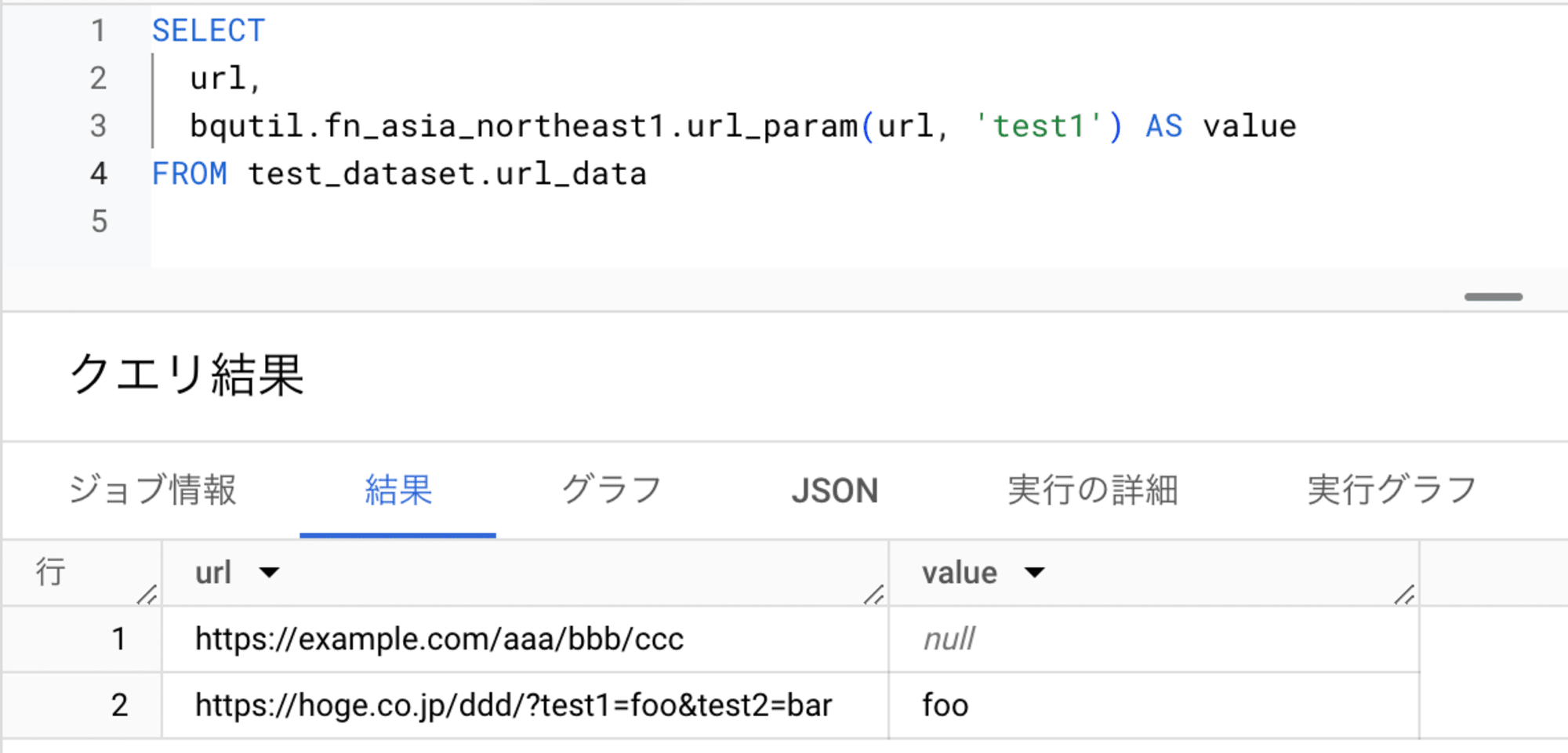Screen dimensions: 1568x753
Task: Switch to the グラフ tab
Action: click(x=612, y=491)
